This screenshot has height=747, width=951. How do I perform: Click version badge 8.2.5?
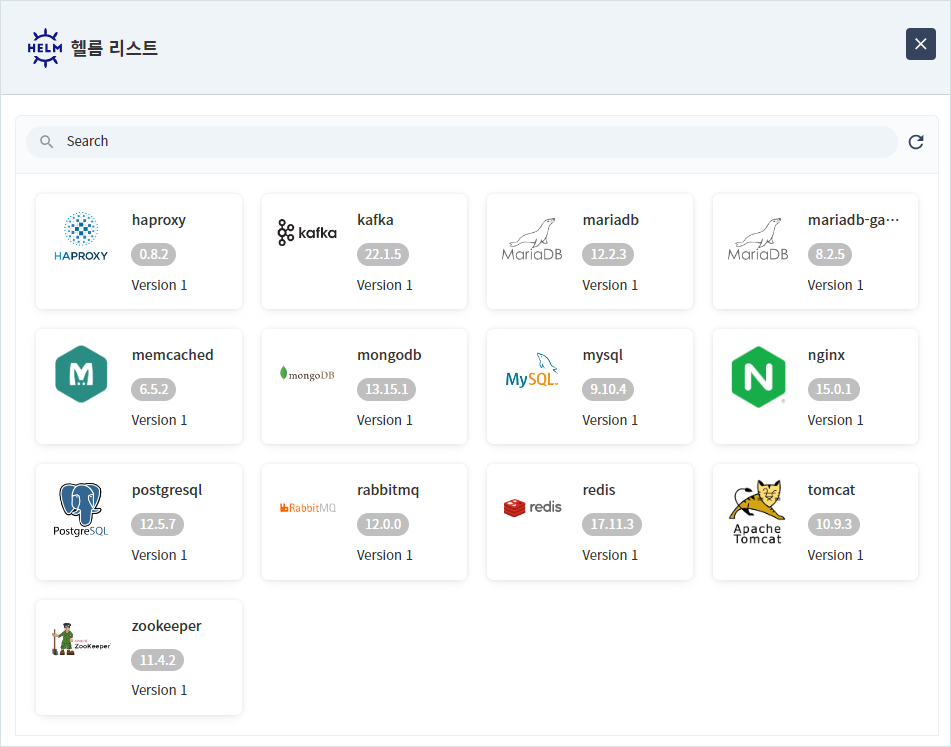coord(830,254)
